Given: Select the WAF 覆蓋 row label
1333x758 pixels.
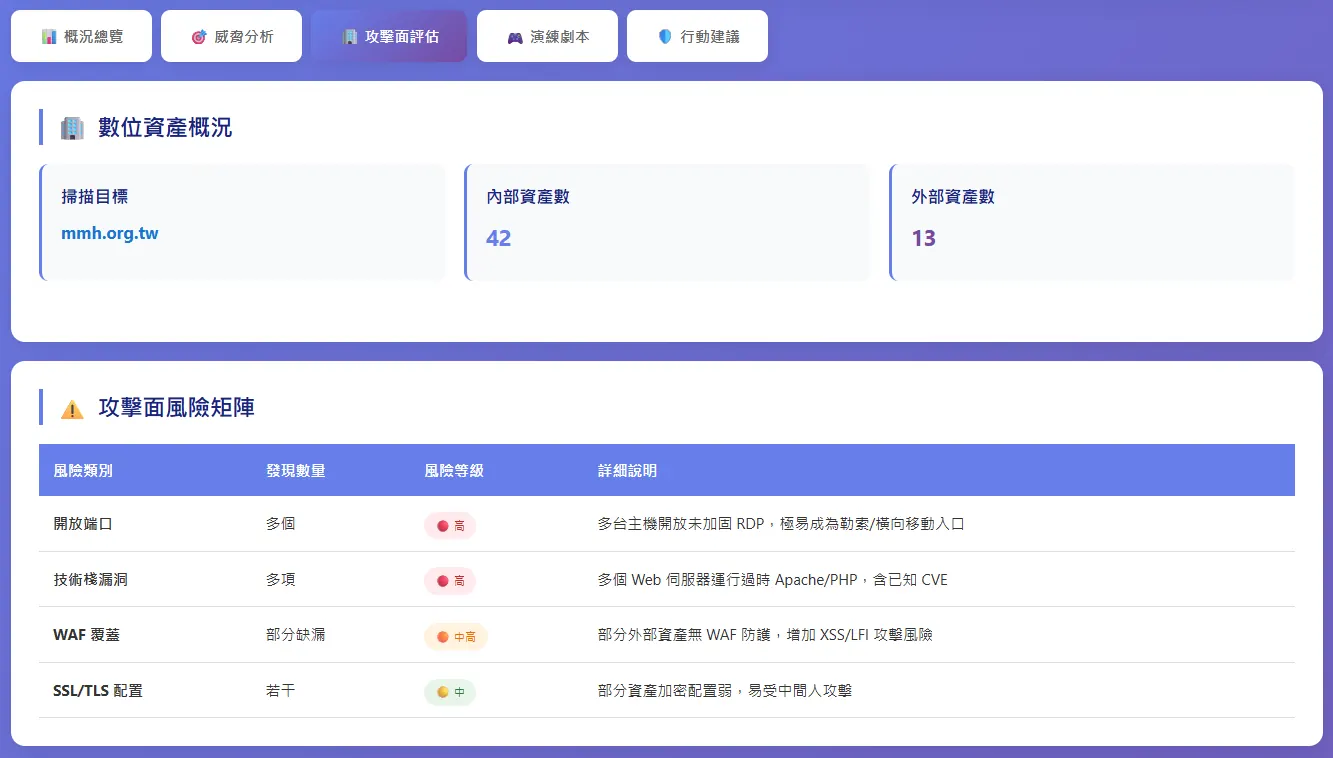Looking at the screenshot, I should click(x=86, y=634).
